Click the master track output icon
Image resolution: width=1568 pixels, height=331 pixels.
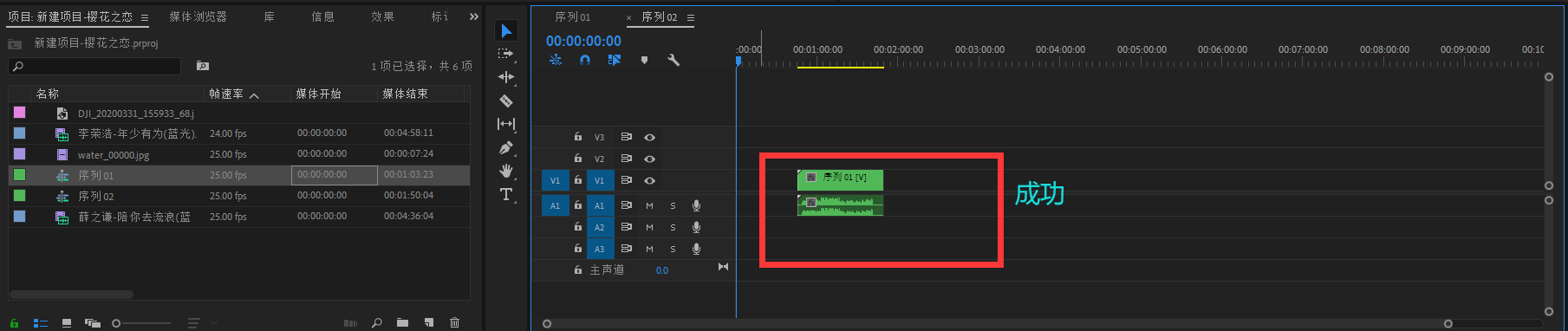pyautogui.click(x=723, y=267)
